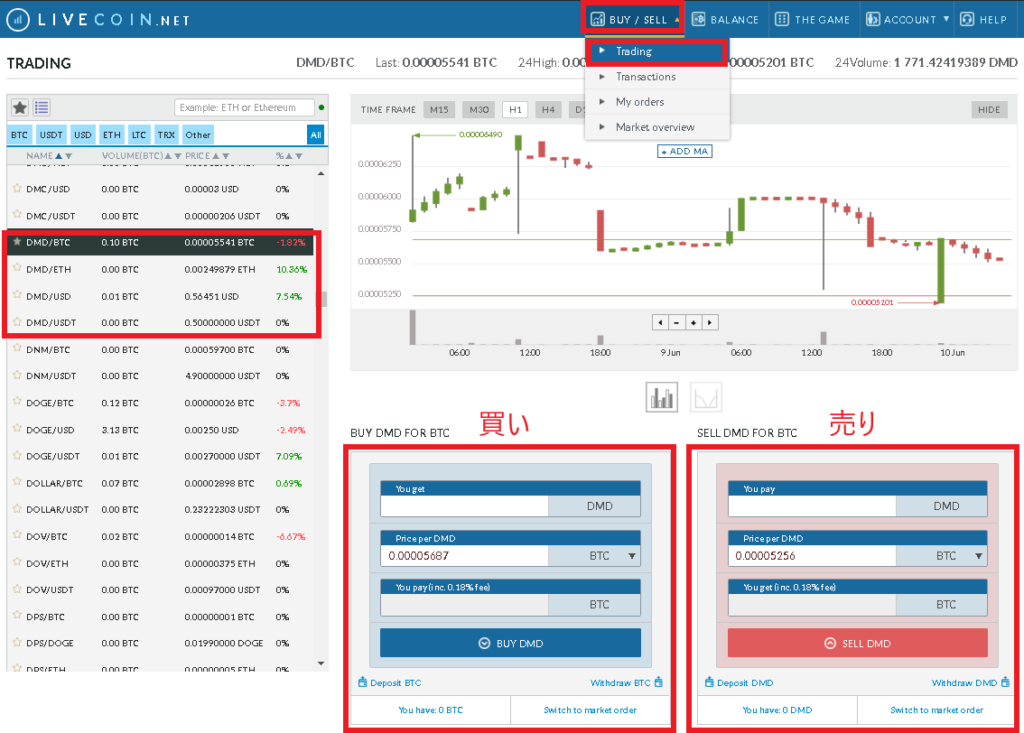Expand the Account dropdown
The image size is (1024, 733).
pos(907,20)
